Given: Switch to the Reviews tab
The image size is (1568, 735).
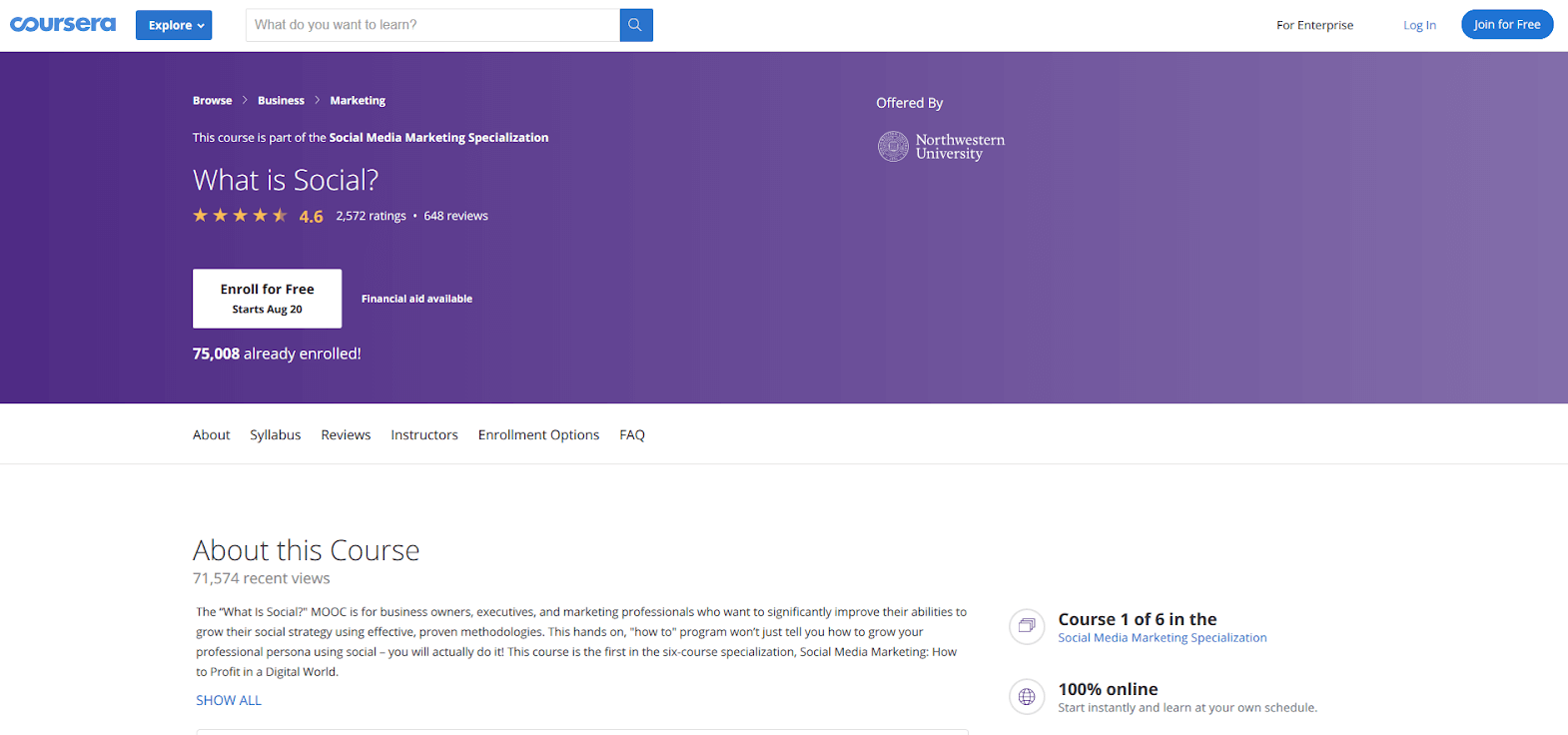Looking at the screenshot, I should [346, 434].
